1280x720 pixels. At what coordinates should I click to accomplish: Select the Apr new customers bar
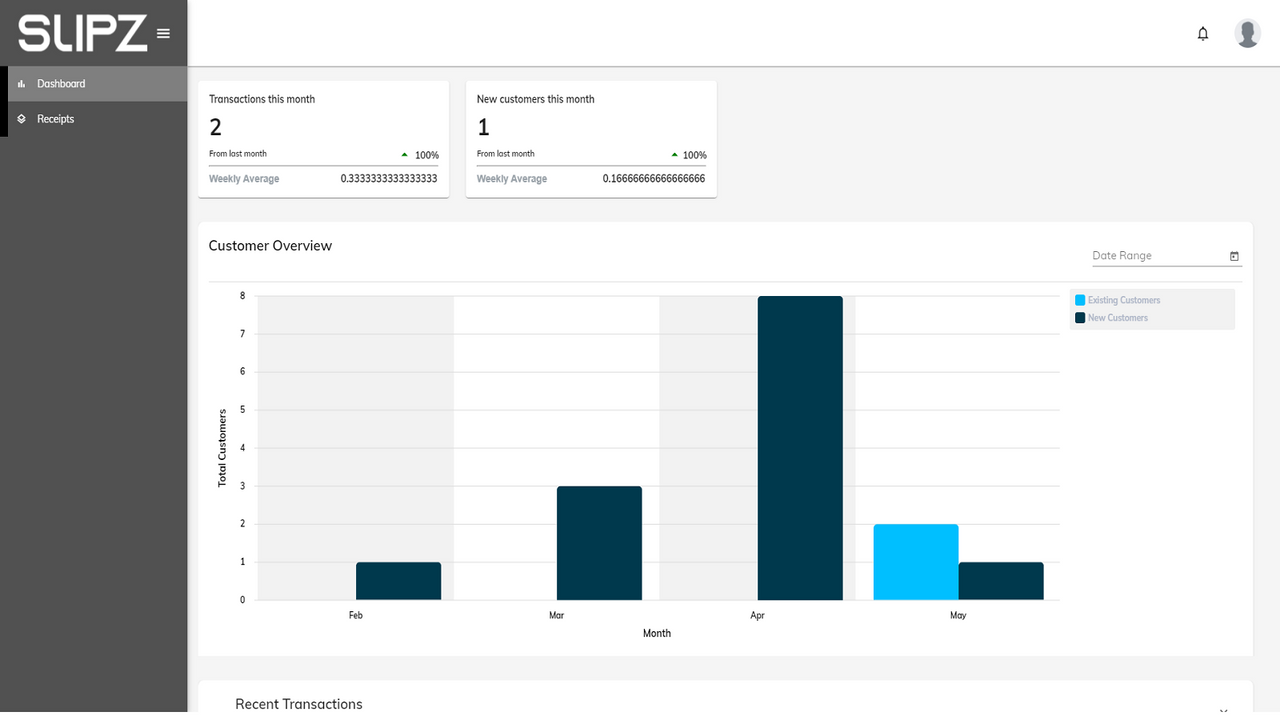click(800, 448)
